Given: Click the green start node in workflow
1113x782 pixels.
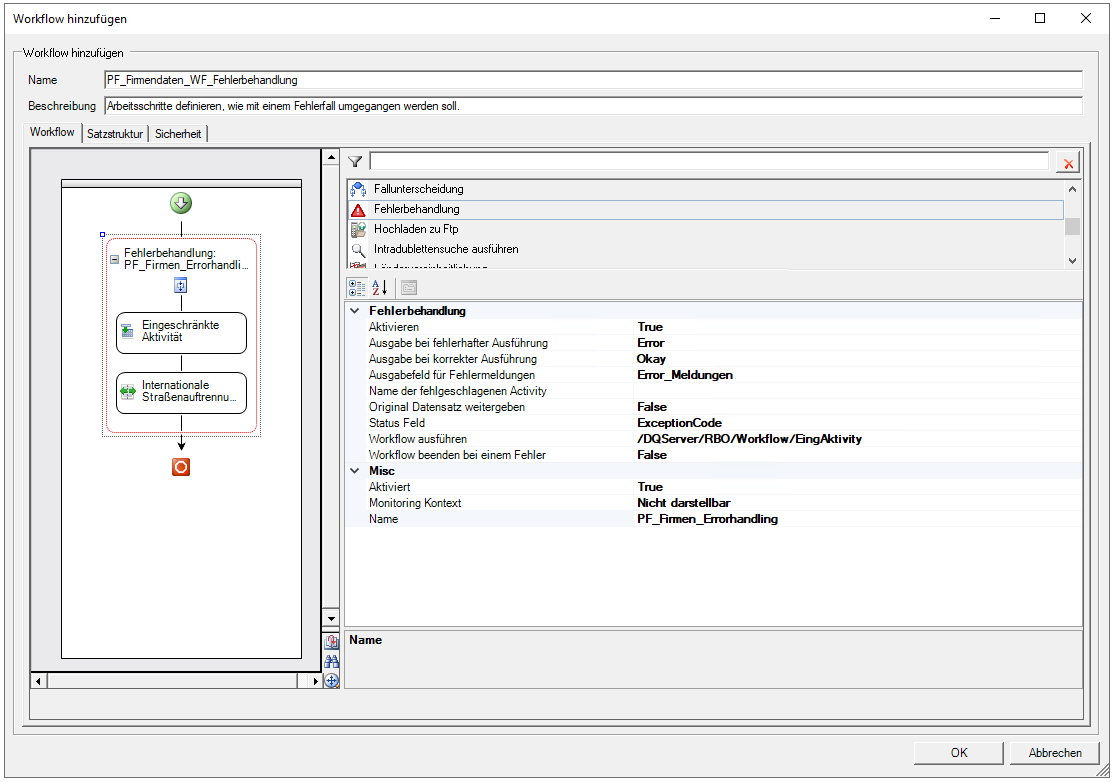Looking at the screenshot, I should point(181,204).
